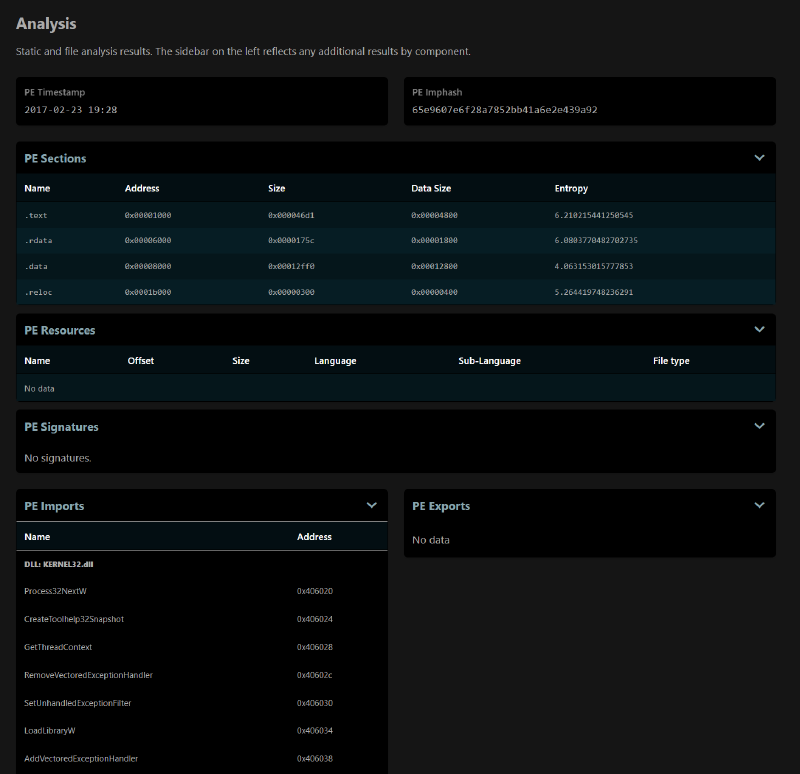Click the Address column header in PE Imports
Image resolution: width=800 pixels, height=774 pixels.
point(314,537)
